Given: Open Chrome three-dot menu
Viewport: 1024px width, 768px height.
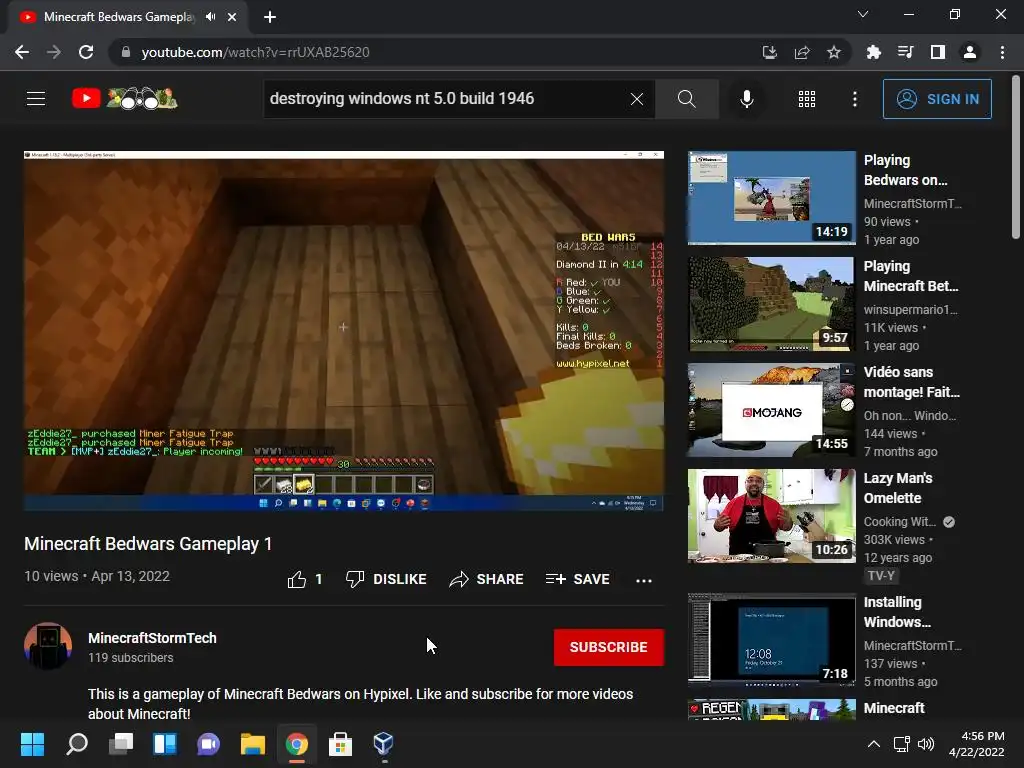Looking at the screenshot, I should click(1002, 52).
